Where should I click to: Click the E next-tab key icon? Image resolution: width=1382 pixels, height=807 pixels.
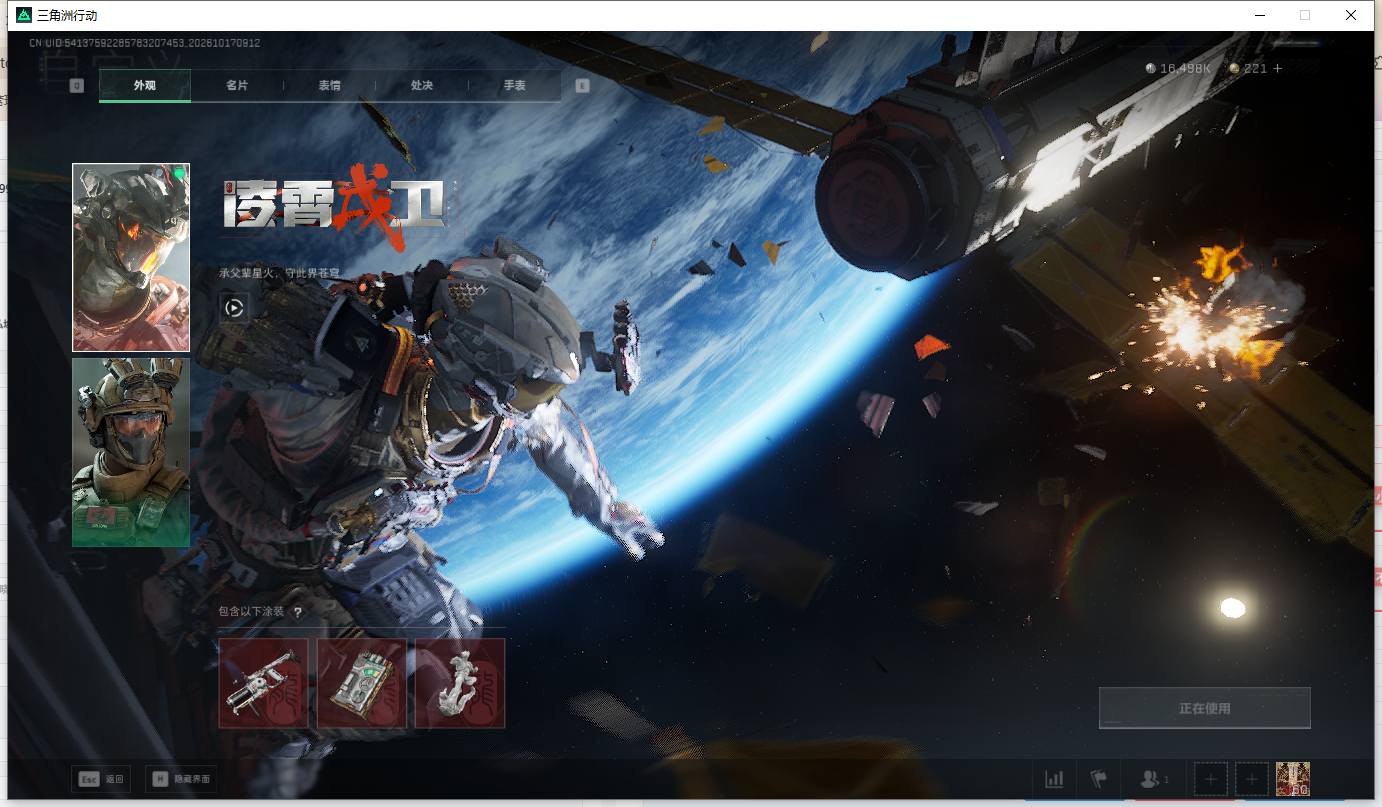tap(582, 86)
